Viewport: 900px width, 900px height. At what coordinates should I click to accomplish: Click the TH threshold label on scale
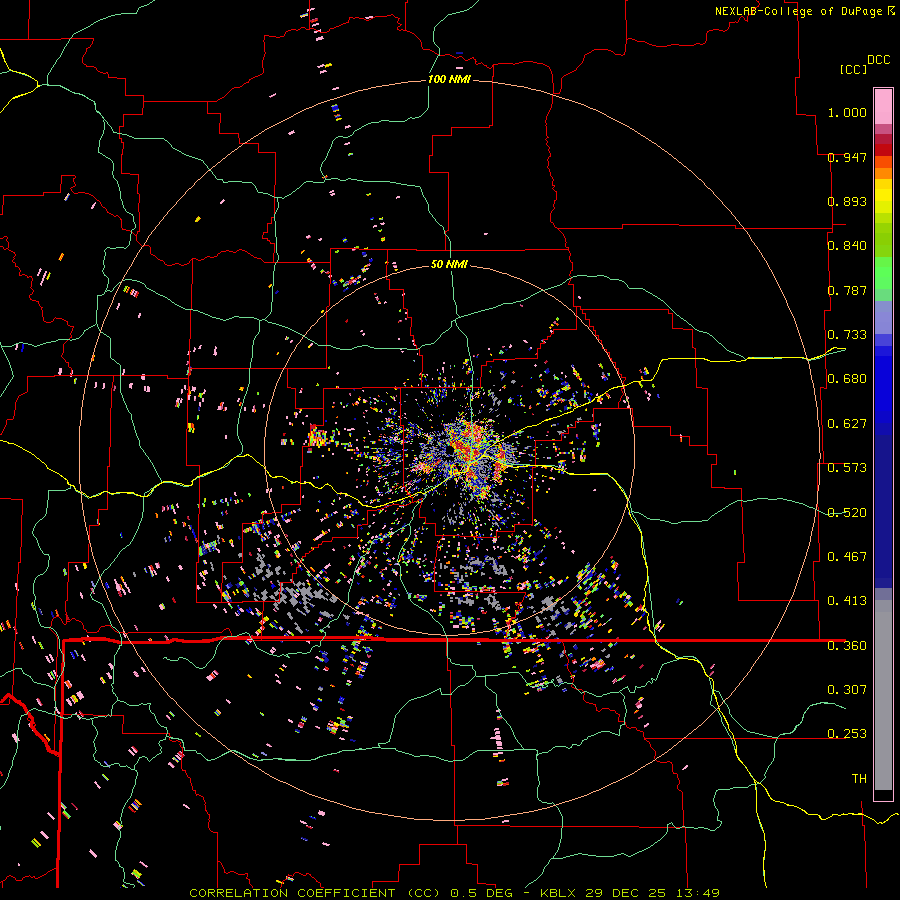click(859, 779)
